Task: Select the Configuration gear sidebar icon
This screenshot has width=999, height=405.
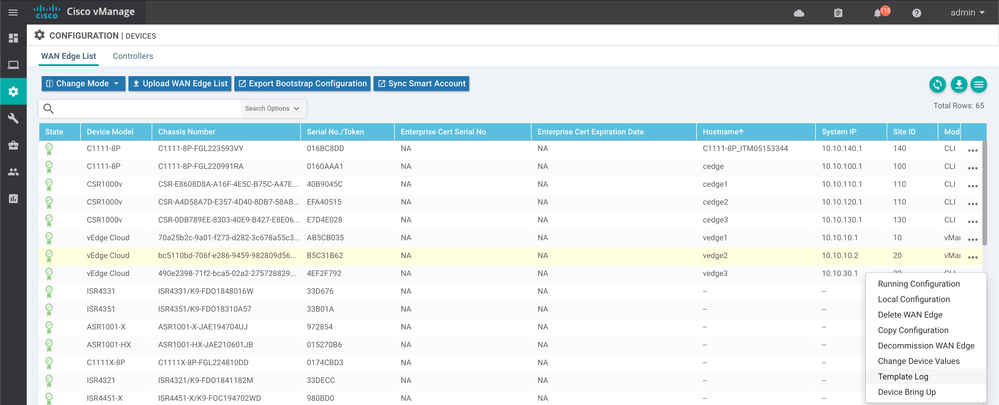Action: tap(13, 92)
